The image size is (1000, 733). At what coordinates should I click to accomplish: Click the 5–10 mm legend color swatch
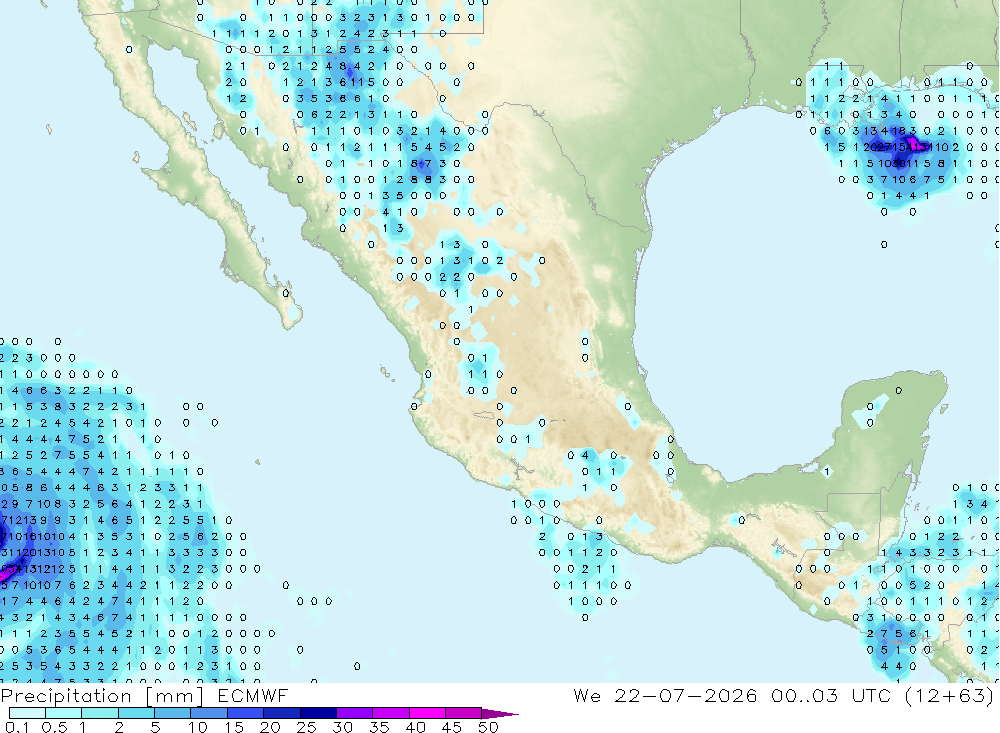point(173,713)
